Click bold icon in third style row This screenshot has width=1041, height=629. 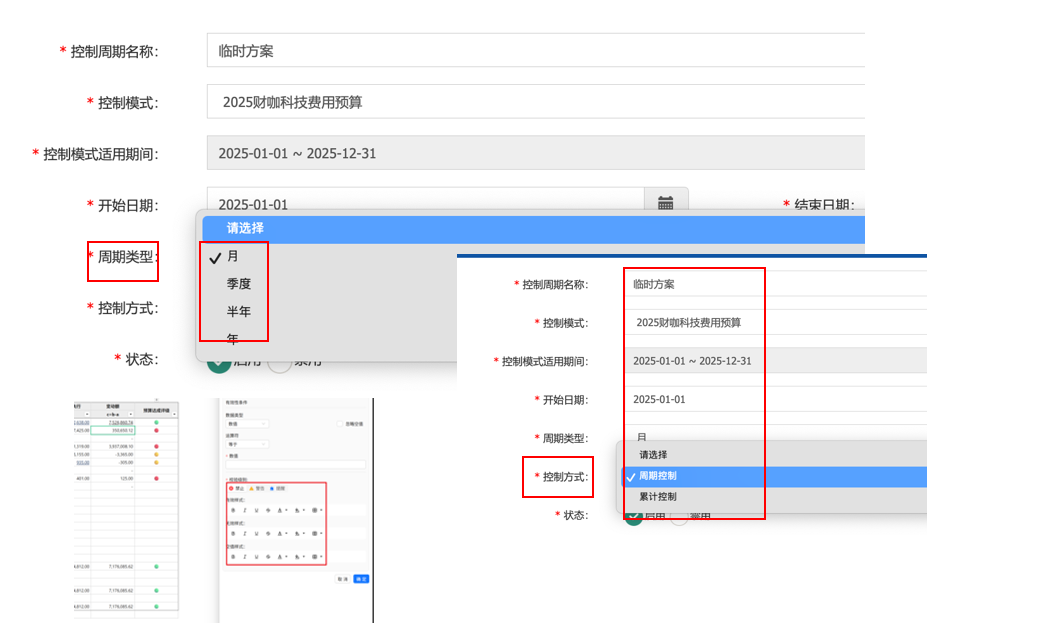coord(233,557)
